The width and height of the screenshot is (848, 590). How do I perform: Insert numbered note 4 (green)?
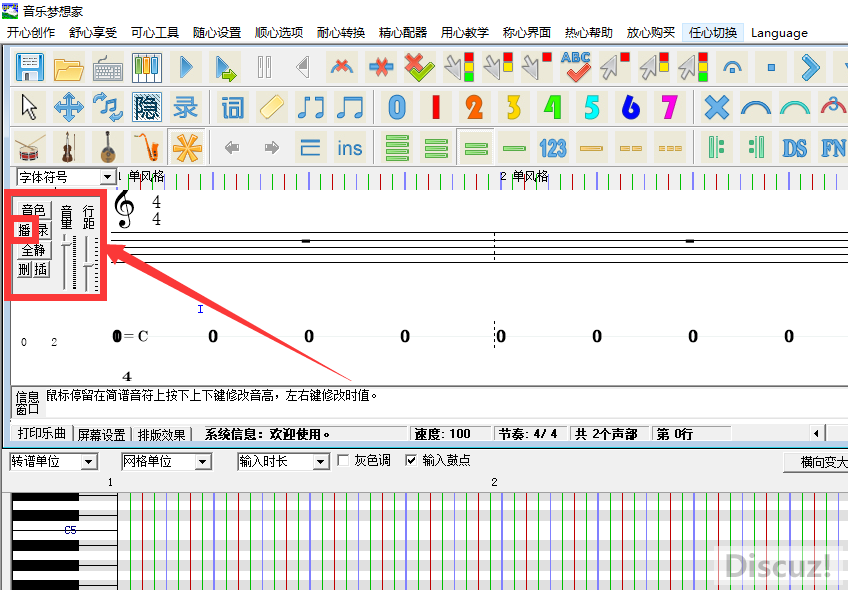click(553, 107)
